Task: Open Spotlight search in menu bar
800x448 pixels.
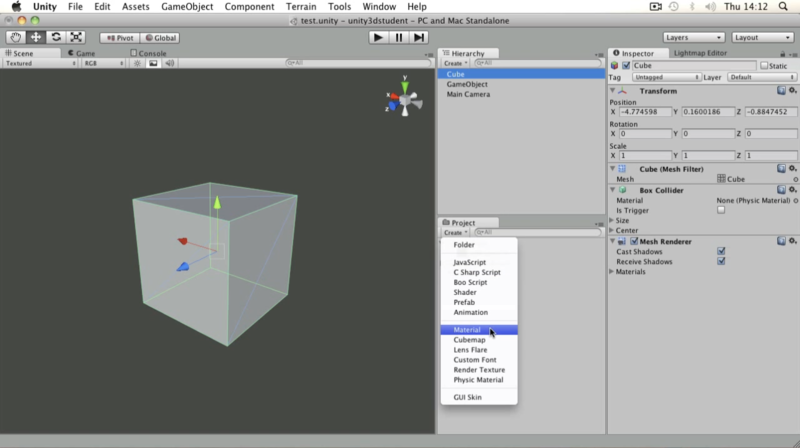Action: tap(783, 6)
